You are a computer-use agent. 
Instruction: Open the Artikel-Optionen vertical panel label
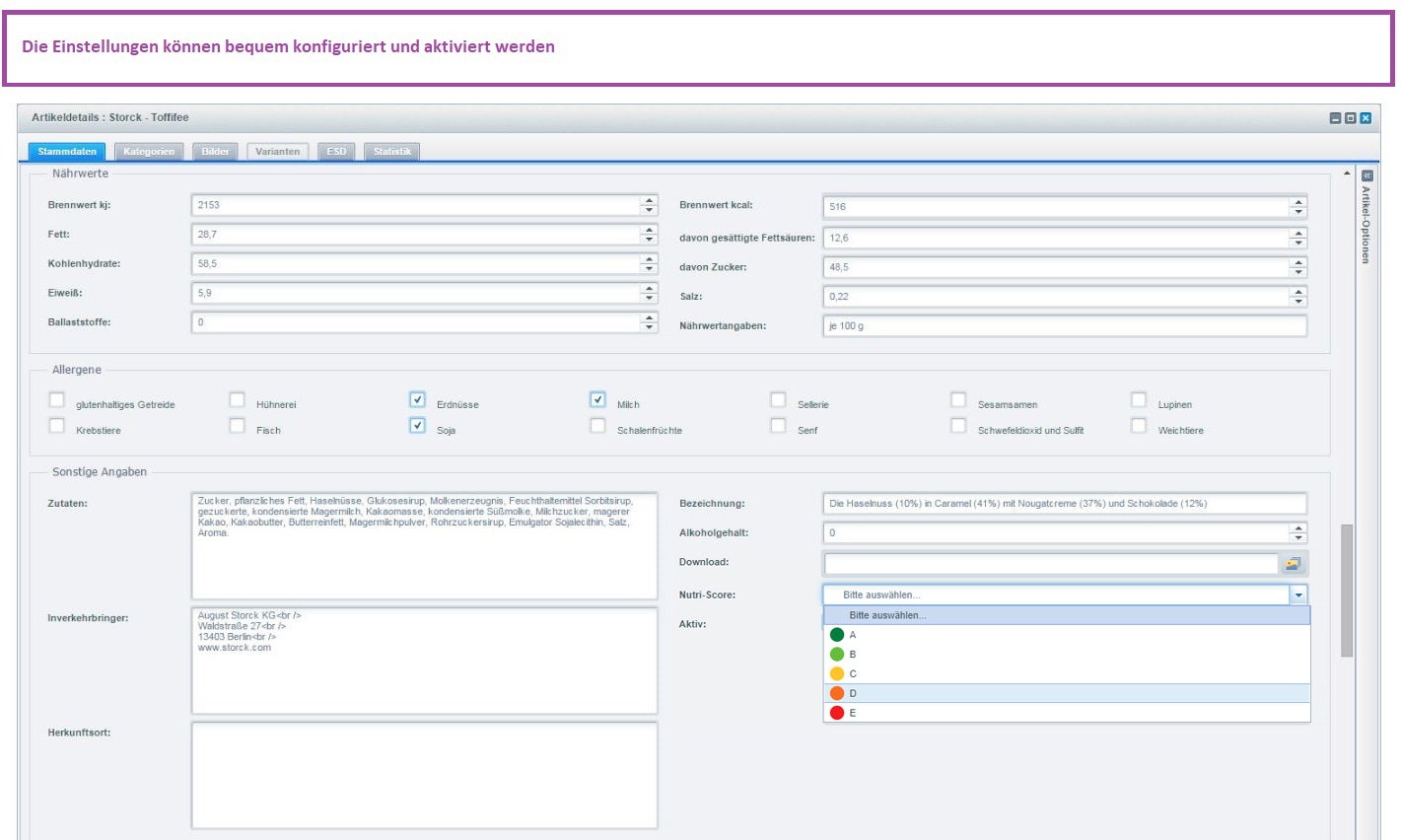point(1366,225)
